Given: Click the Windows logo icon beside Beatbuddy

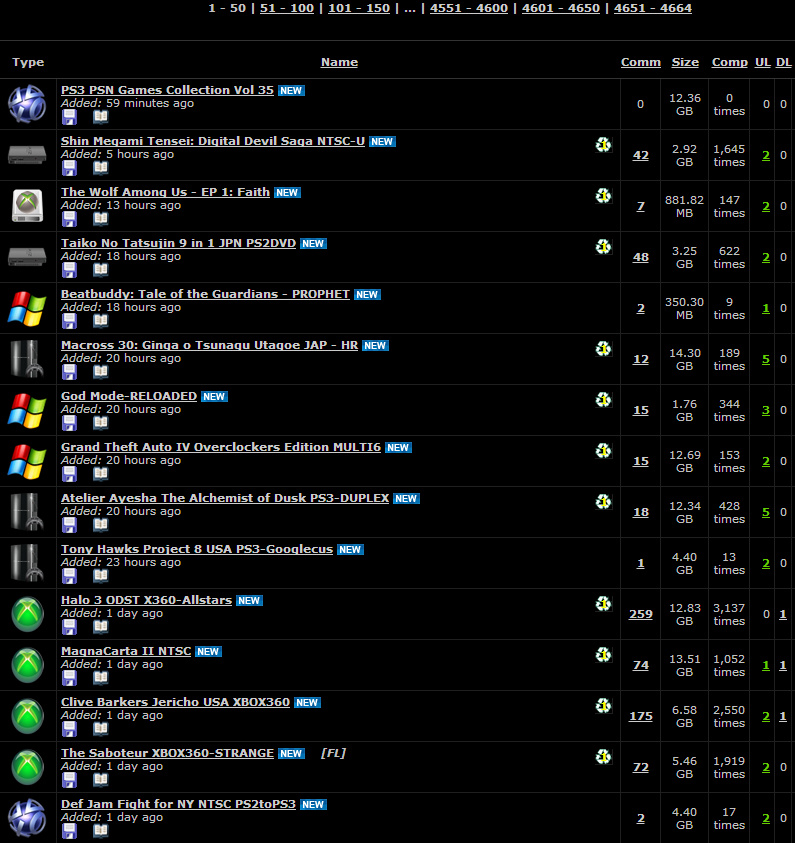Looking at the screenshot, I should (27, 308).
